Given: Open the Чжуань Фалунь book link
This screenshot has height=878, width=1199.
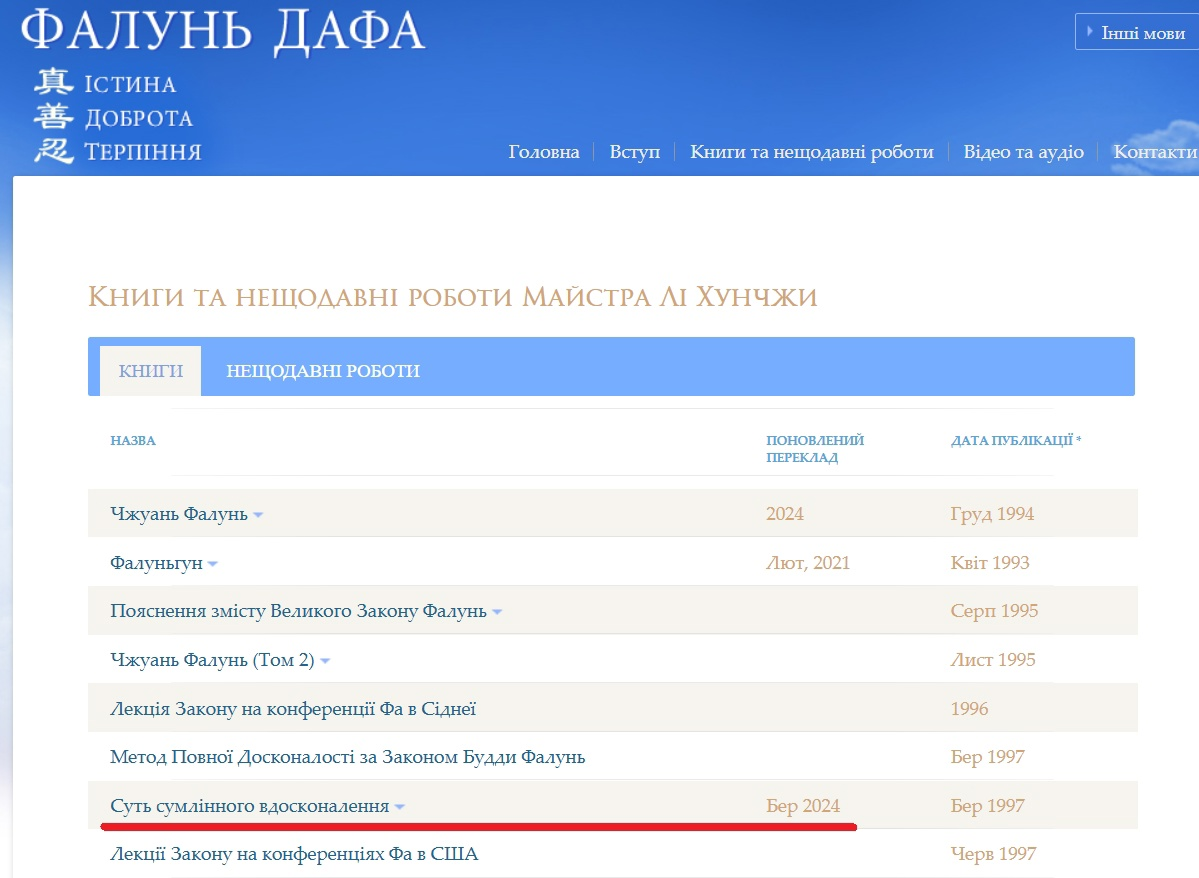Looking at the screenshot, I should point(179,513).
